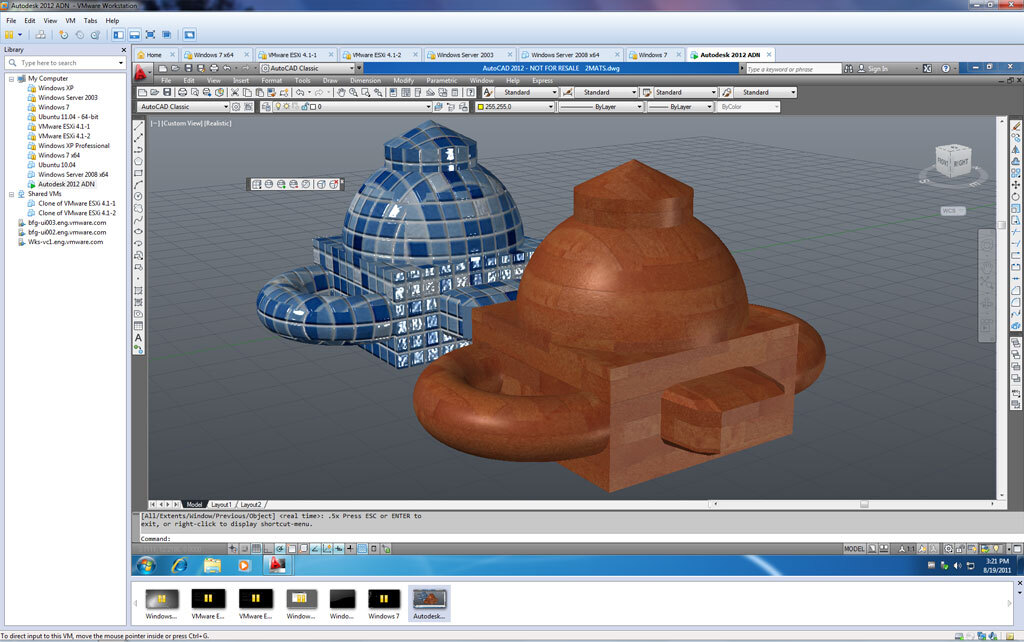Open the Plot dialog via printer icon
The width and height of the screenshot is (1024, 642).
click(x=180, y=92)
